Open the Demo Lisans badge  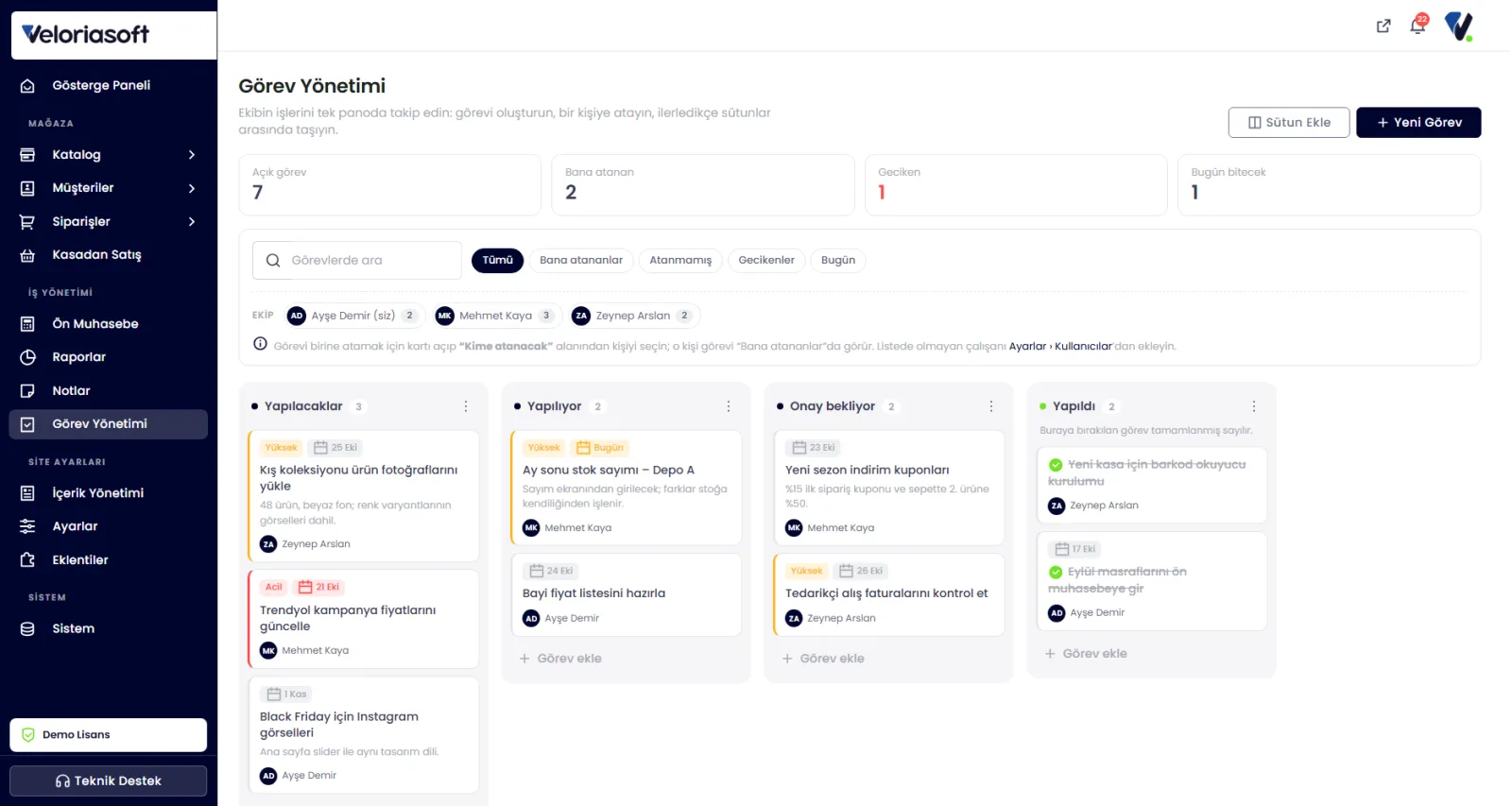click(109, 735)
